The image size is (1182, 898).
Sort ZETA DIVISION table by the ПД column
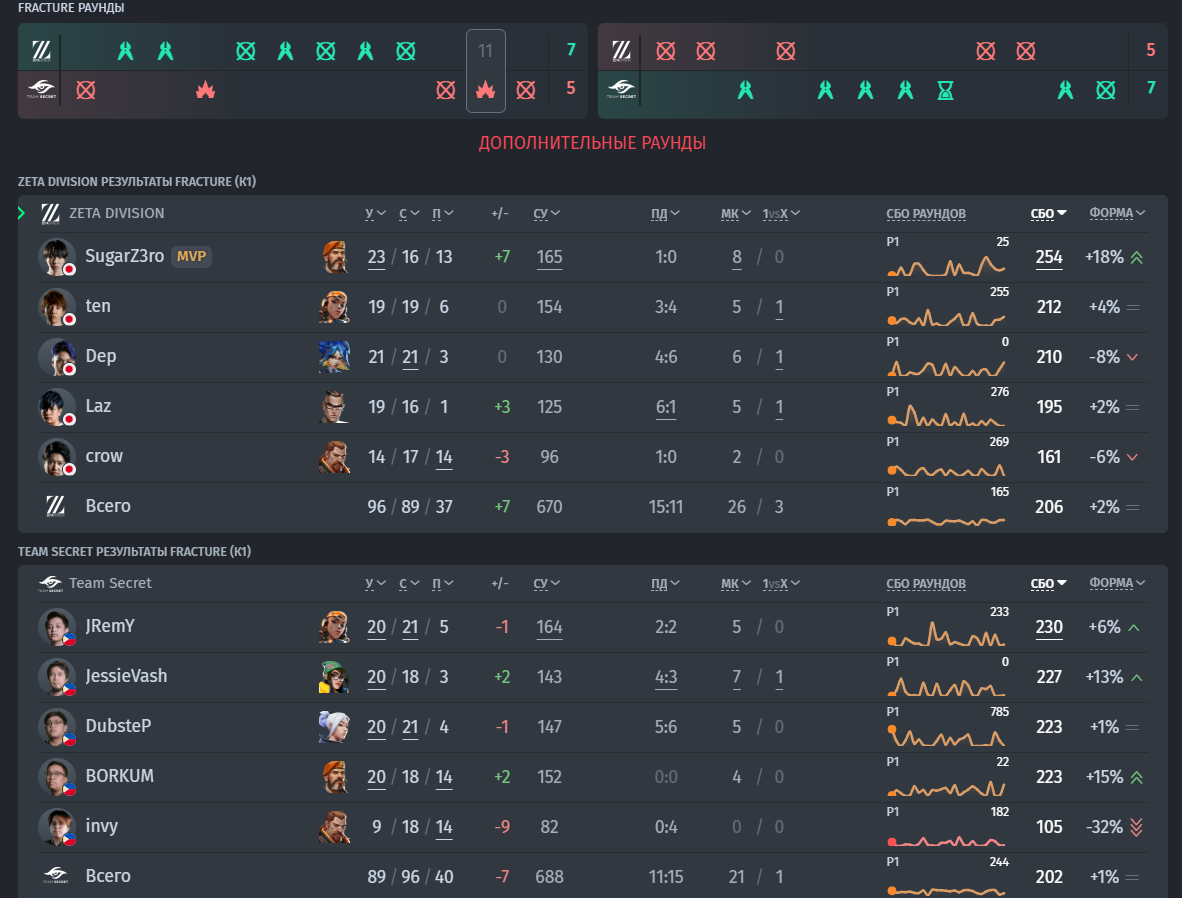666,213
